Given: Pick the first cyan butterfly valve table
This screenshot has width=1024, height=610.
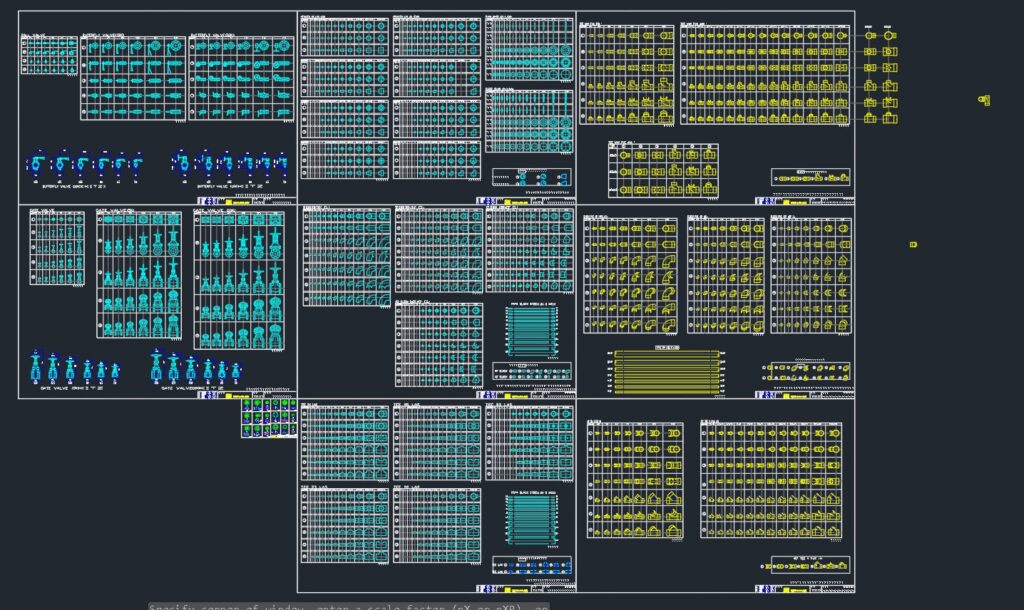Looking at the screenshot, I should pyautogui.click(x=133, y=78).
